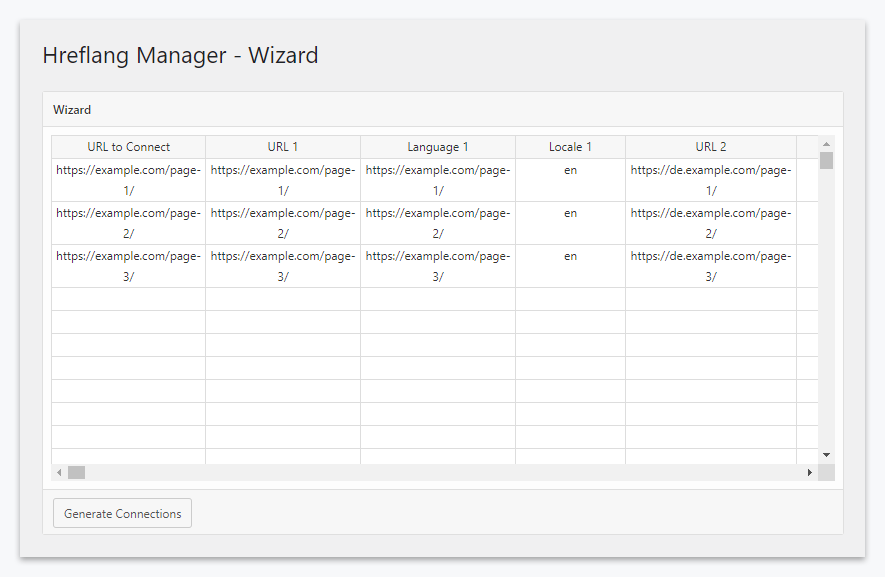This screenshot has height=577, width=885.
Task: Click the de.example.com page-1 cell in URL 2
Action: coord(711,180)
